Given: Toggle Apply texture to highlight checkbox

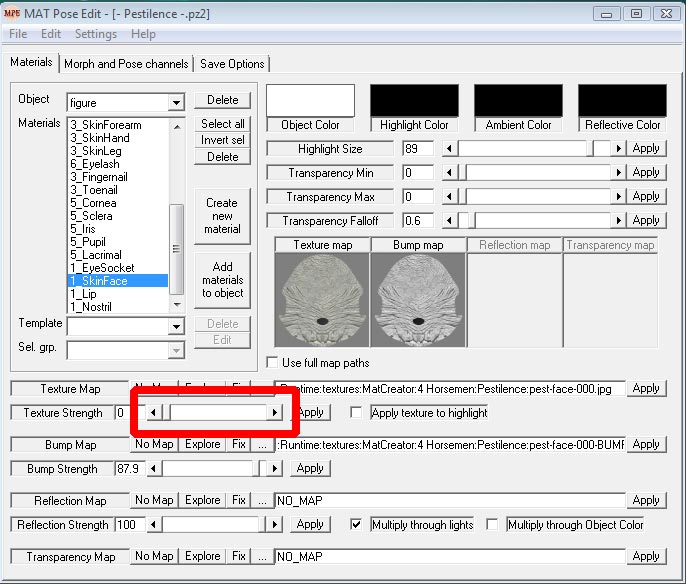Looking at the screenshot, I should (x=357, y=412).
